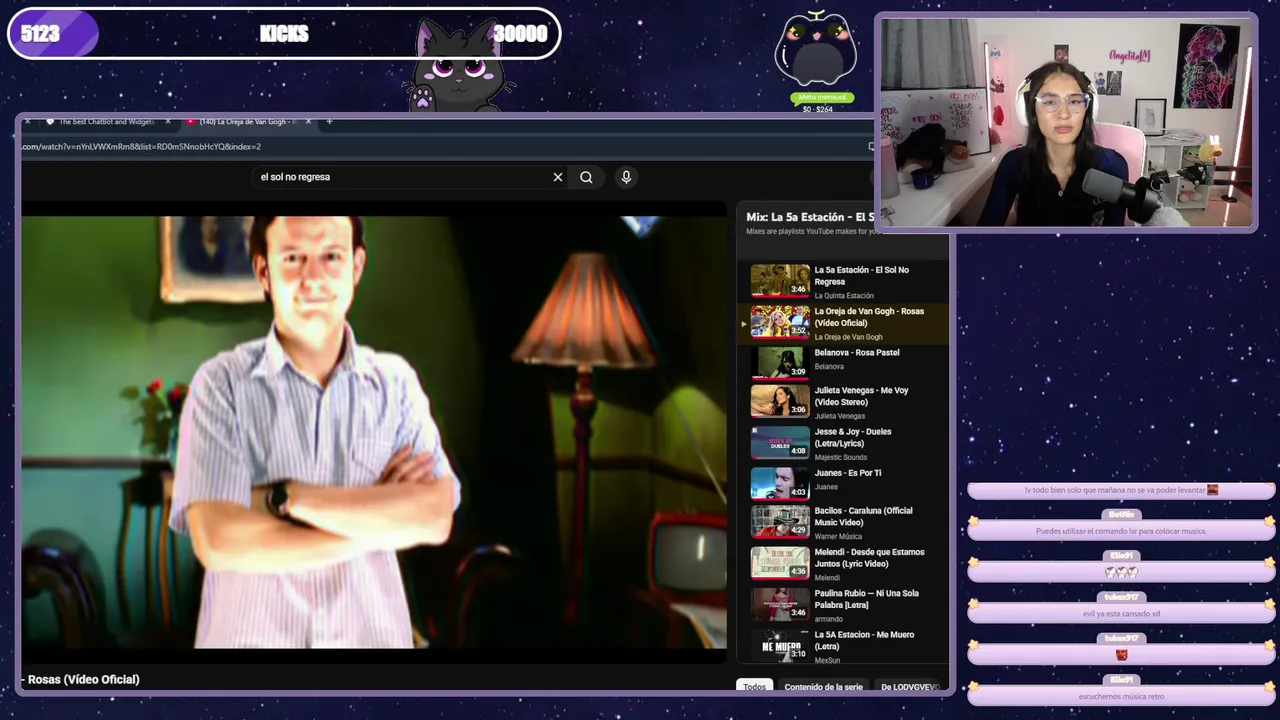Viewport: 1280px width, 720px height.
Task: Open the Jesse & Joy Dueles thumbnail
Action: tap(780, 442)
